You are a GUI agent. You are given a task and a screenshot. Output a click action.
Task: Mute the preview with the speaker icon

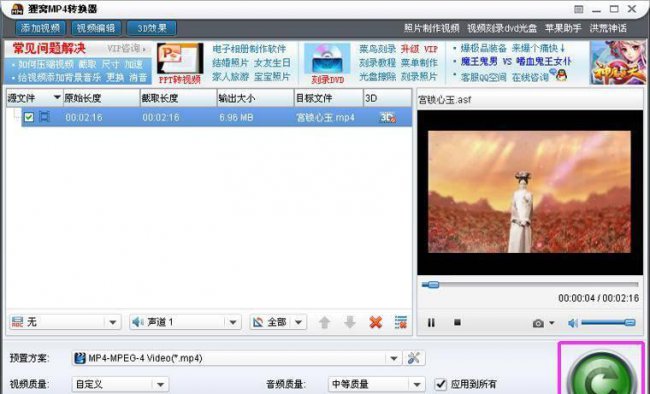point(573,323)
